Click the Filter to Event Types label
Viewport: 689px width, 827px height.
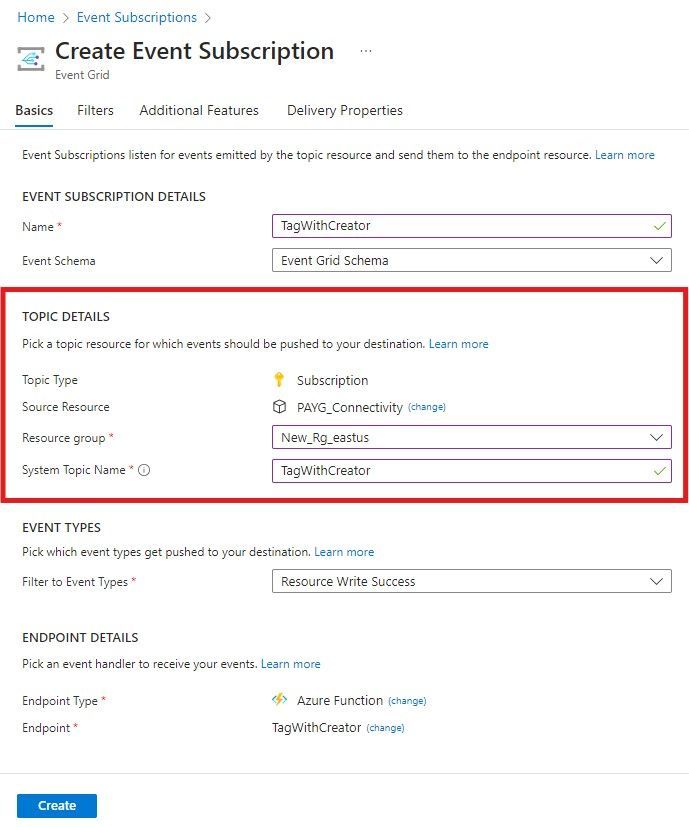pyautogui.click(x=75, y=582)
